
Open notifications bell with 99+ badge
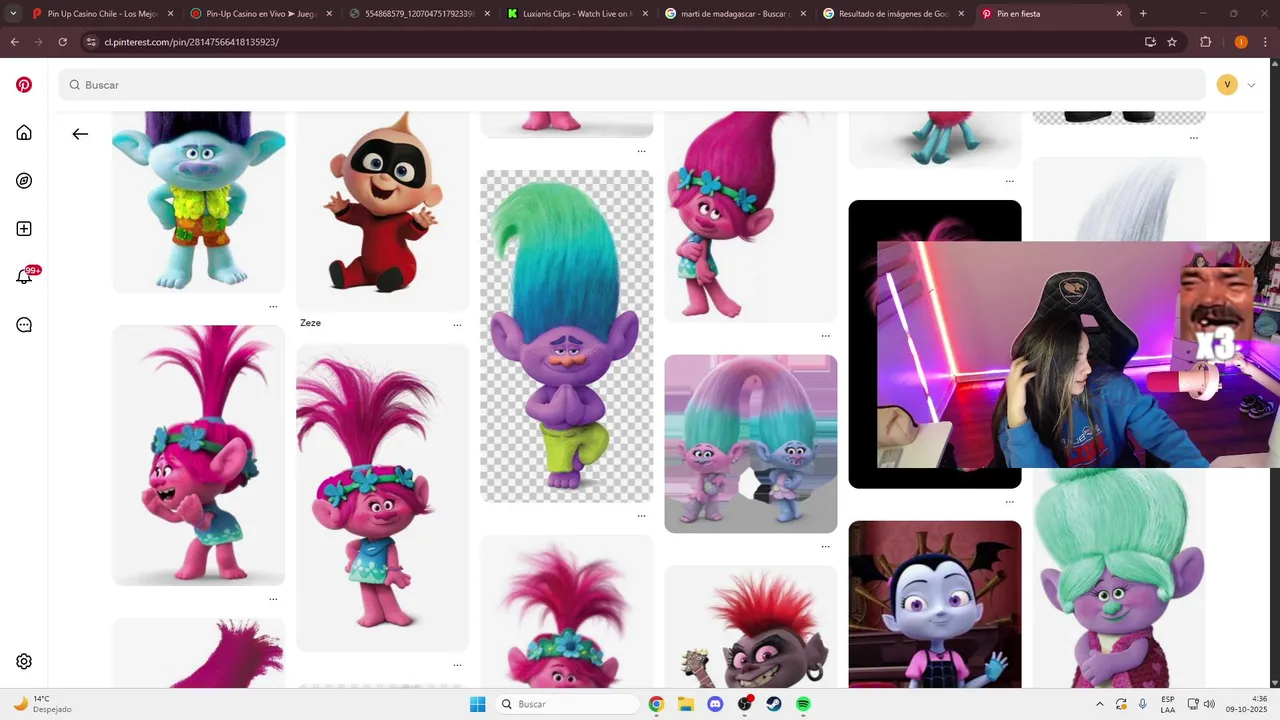click(x=25, y=277)
